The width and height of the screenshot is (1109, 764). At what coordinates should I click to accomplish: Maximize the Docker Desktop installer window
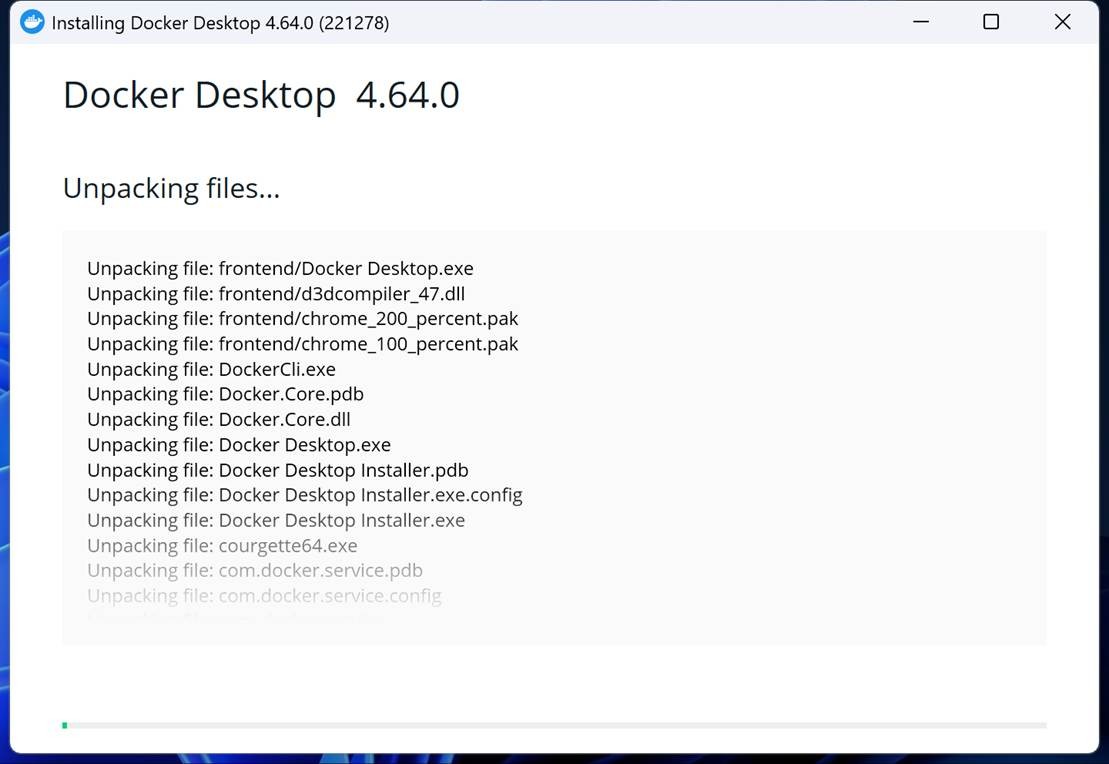pyautogui.click(x=991, y=22)
